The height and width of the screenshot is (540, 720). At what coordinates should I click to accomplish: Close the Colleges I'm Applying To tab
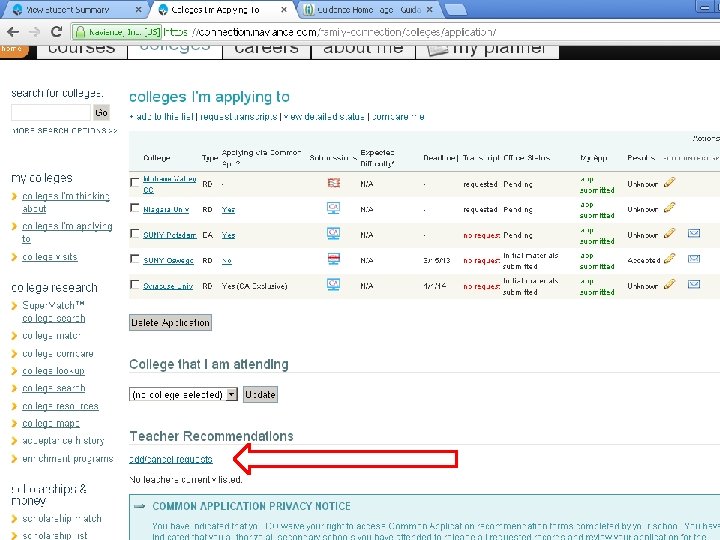[x=284, y=10]
